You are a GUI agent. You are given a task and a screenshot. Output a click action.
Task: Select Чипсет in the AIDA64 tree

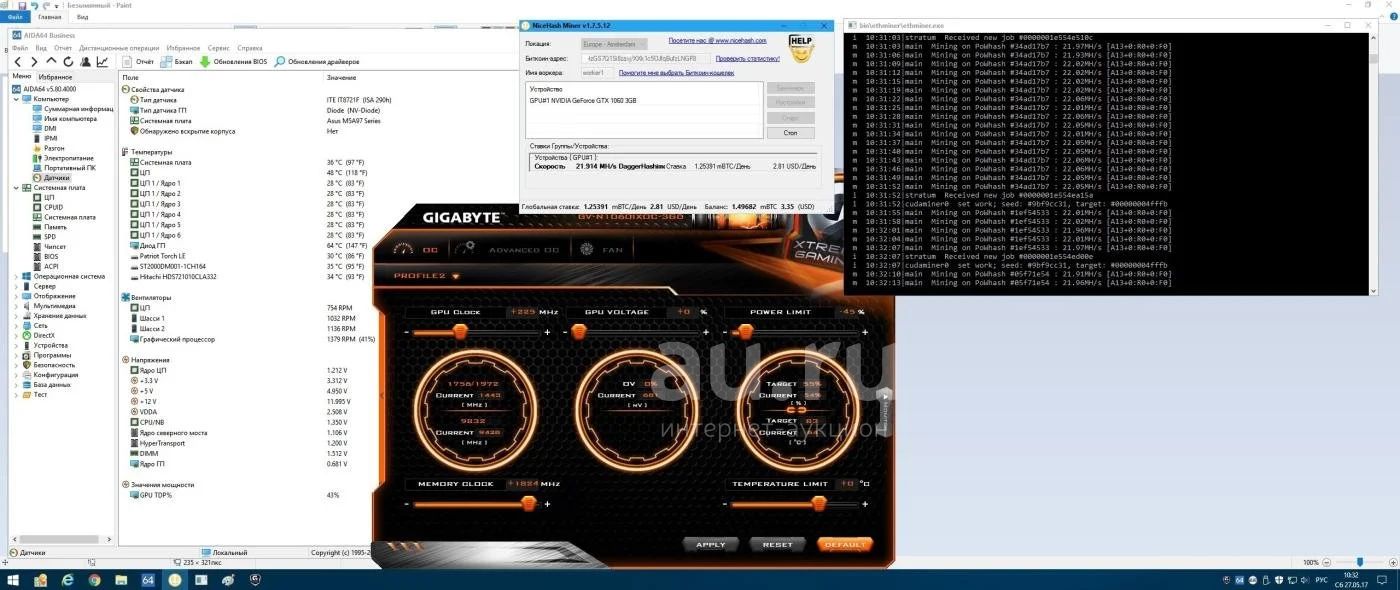pyautogui.click(x=49, y=247)
